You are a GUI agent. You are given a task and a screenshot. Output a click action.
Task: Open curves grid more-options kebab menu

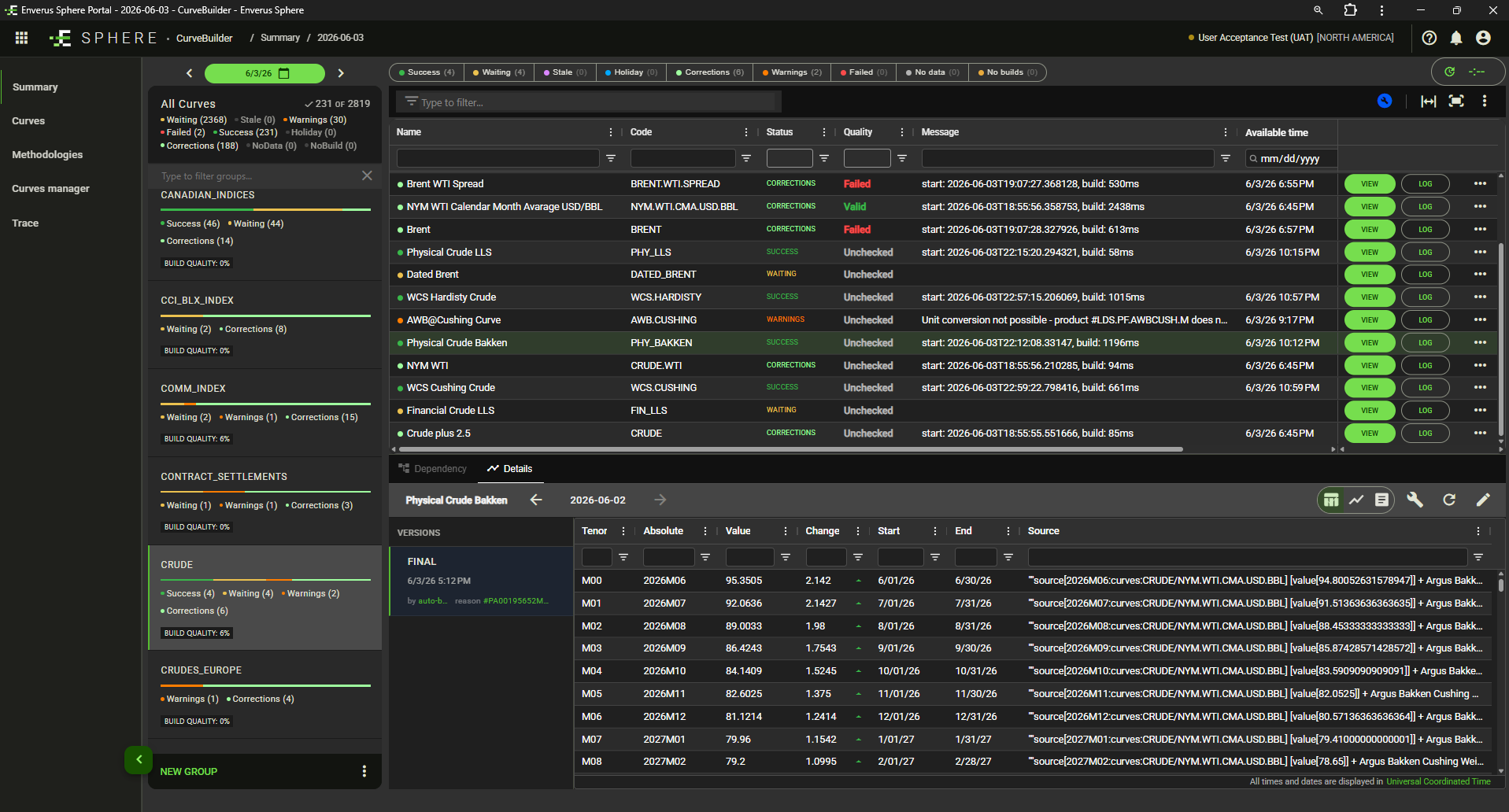click(1485, 101)
